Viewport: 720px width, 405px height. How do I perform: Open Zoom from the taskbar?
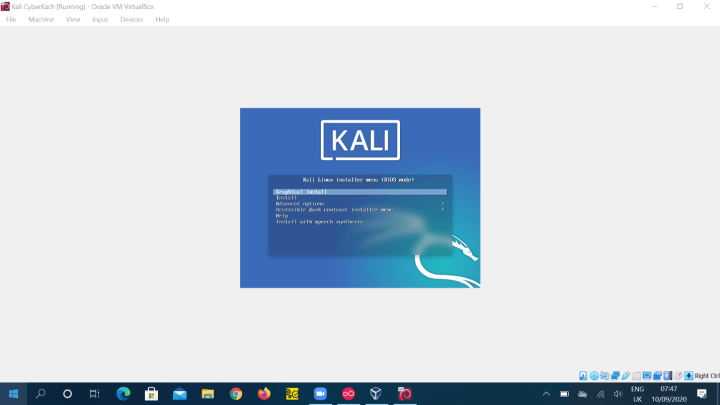click(320, 394)
